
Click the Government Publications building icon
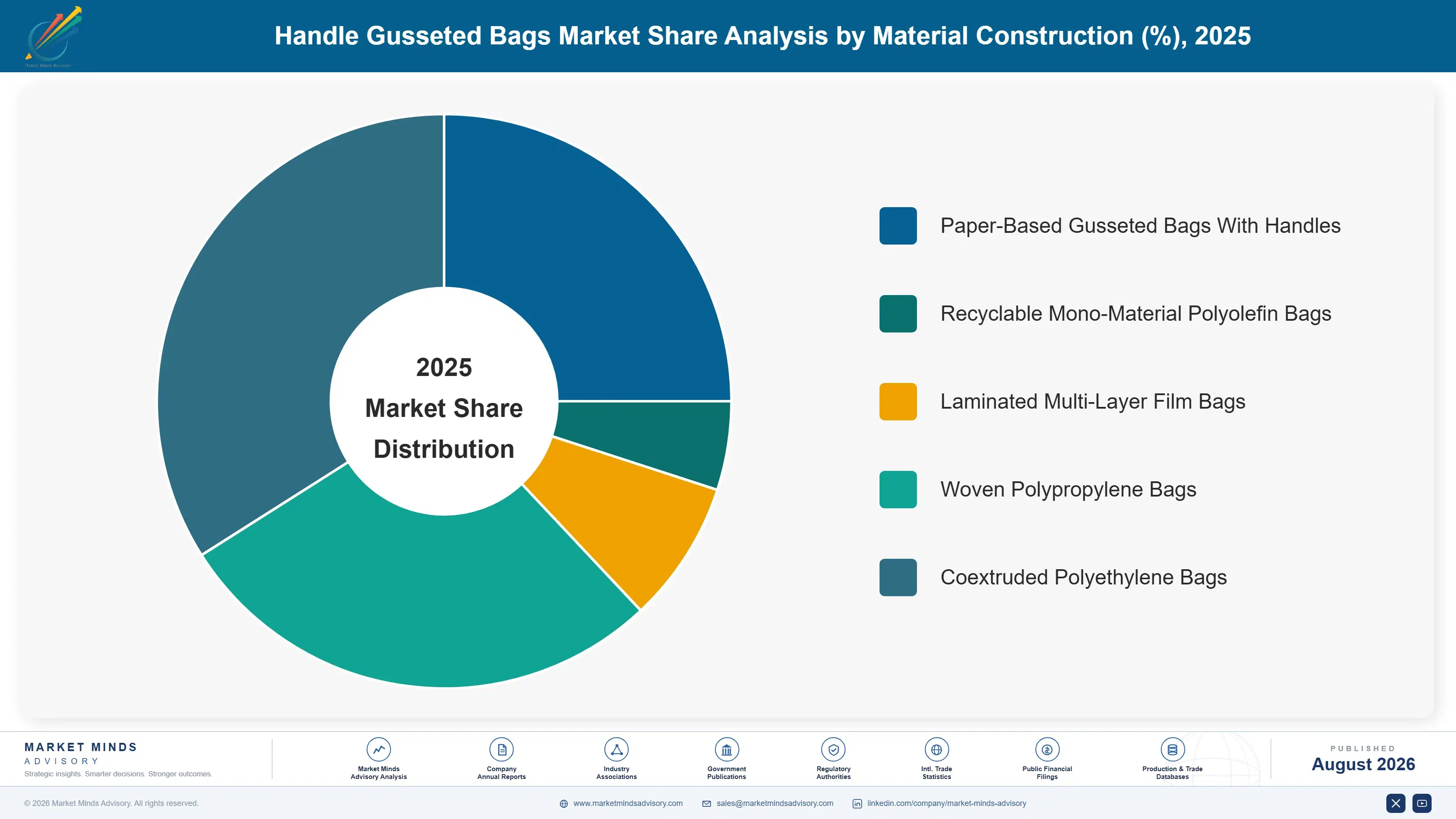[726, 749]
